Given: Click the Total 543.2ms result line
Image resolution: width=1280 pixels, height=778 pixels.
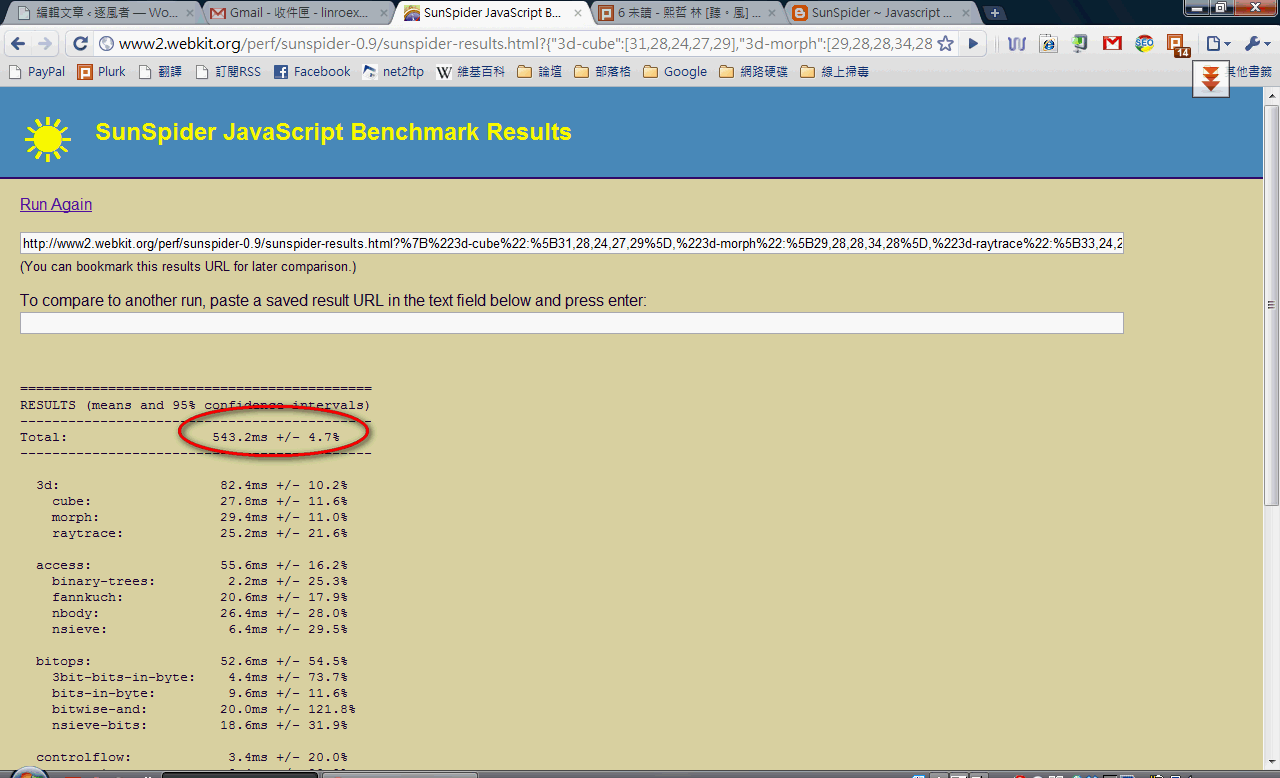Looking at the screenshot, I should (180, 437).
